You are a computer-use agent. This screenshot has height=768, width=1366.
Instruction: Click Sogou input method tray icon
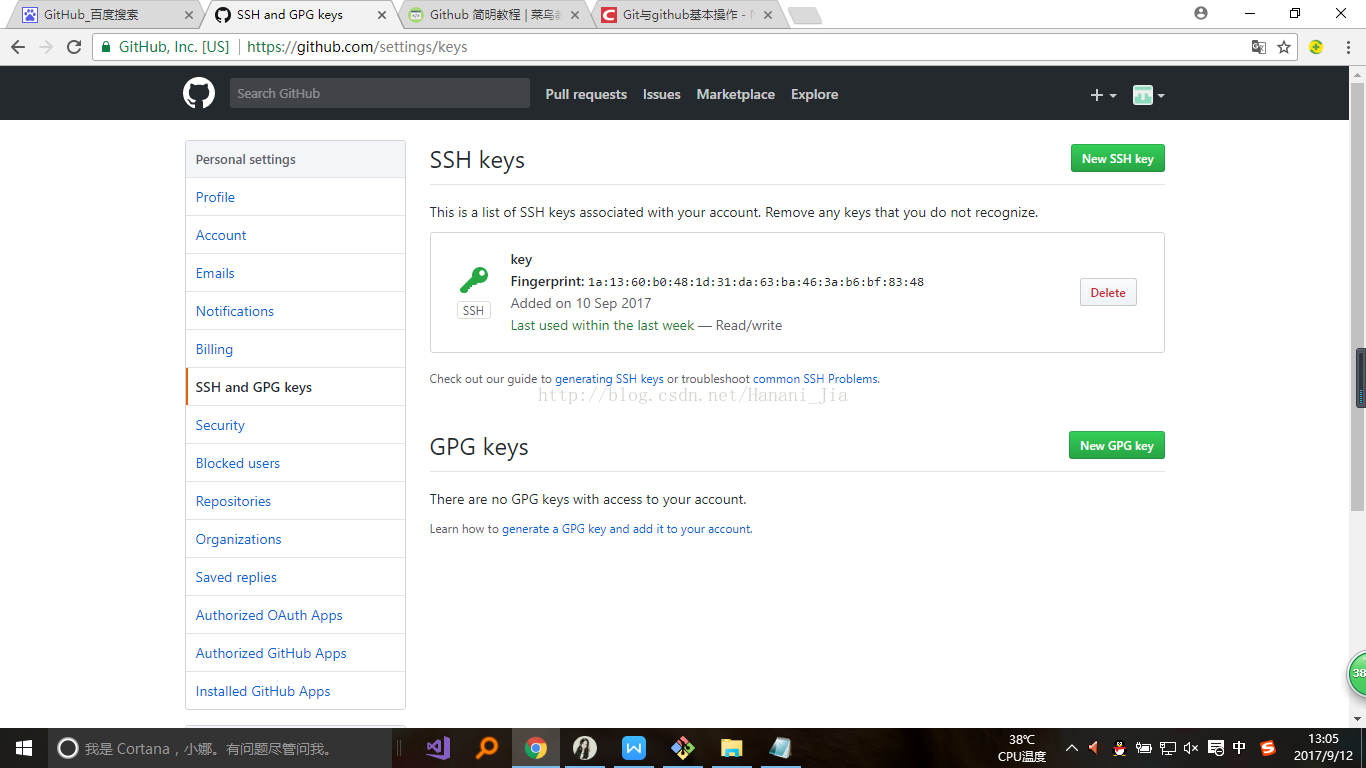click(1268, 747)
